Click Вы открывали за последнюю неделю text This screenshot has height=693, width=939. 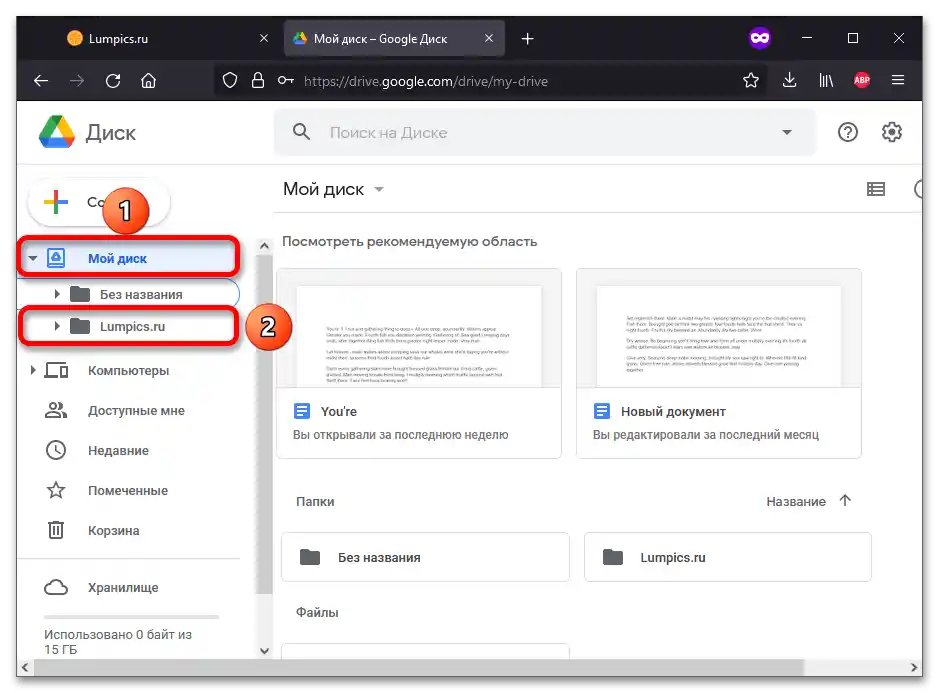[401, 434]
